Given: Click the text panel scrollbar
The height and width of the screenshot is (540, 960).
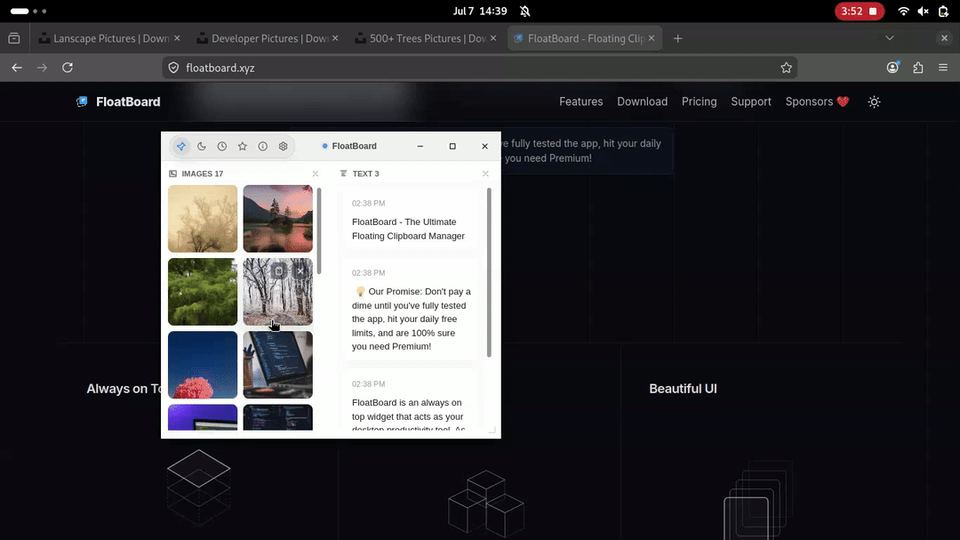Looking at the screenshot, I should [489, 272].
